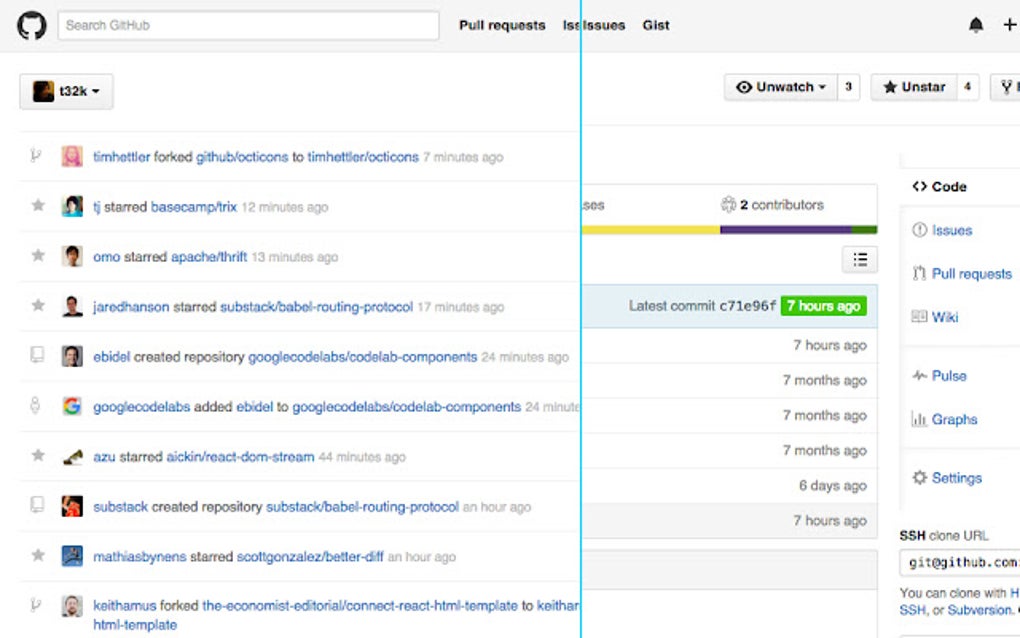Click the plus create-new icon
Screen dimensions: 1020x638
tap(1008, 26)
